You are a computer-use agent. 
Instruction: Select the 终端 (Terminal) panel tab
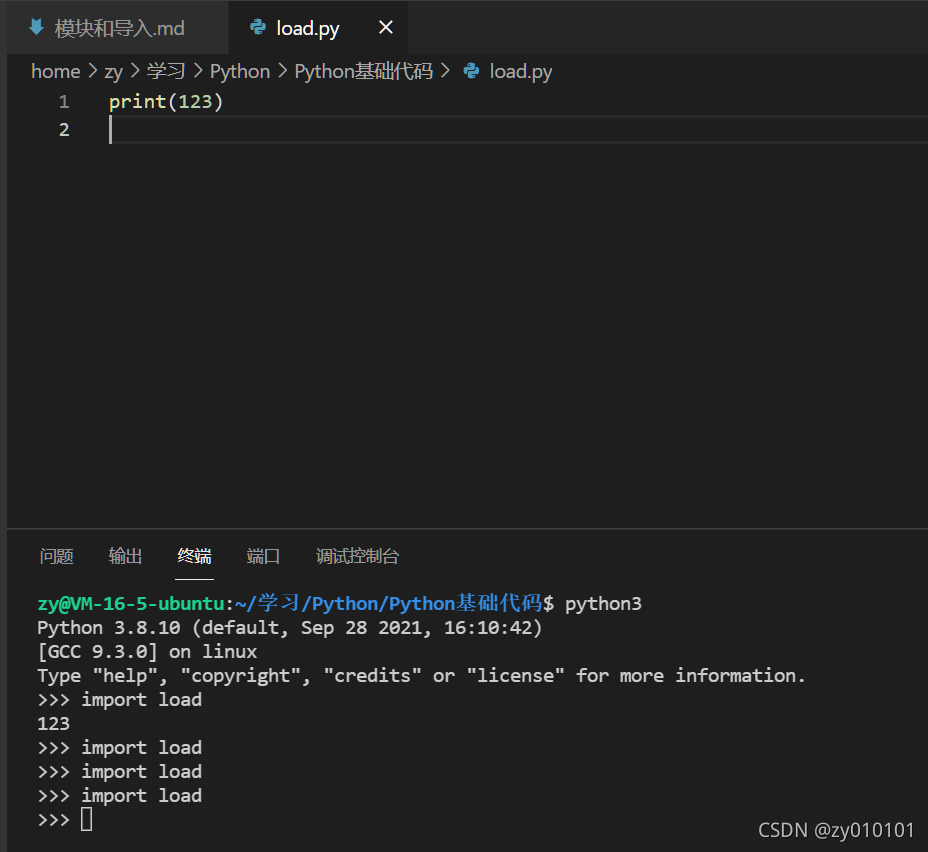pos(195,556)
